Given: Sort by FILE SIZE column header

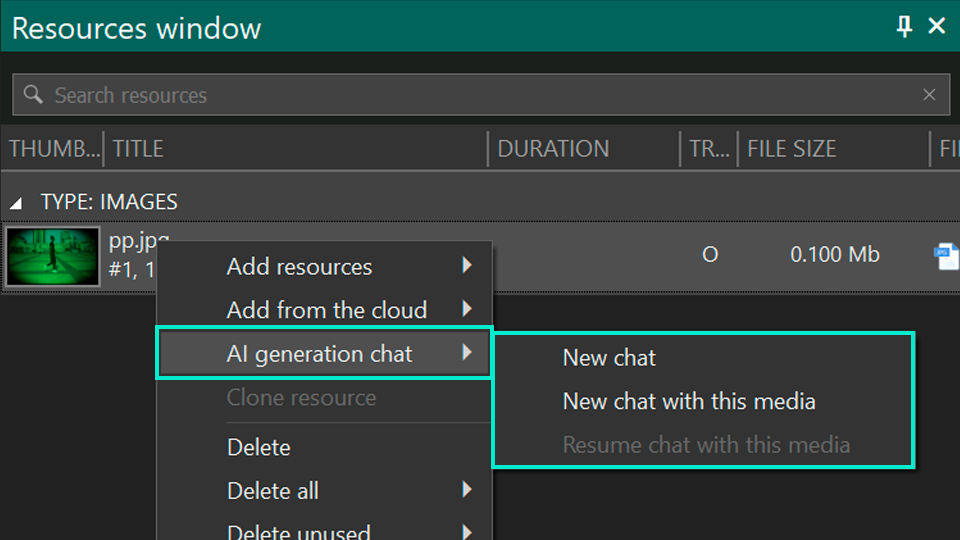Looking at the screenshot, I should tap(834, 149).
